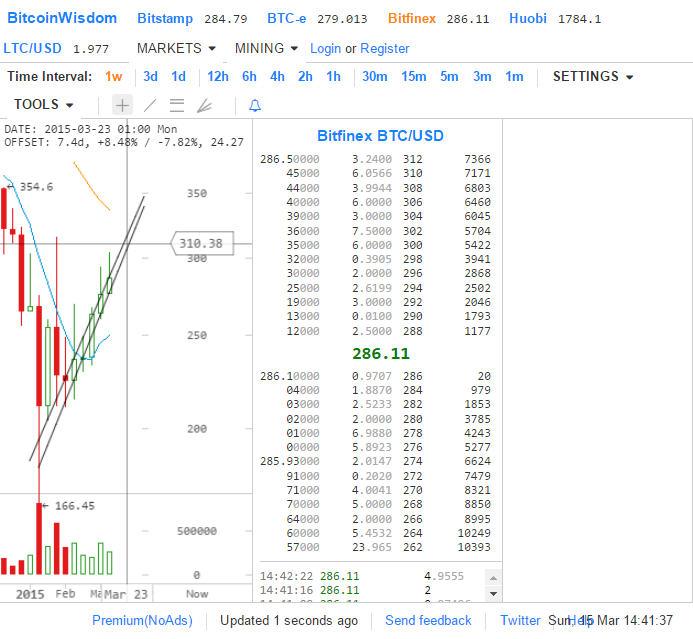Click the Bitfinex BTC/USD order book title
This screenshot has height=639, width=693.
point(381,136)
